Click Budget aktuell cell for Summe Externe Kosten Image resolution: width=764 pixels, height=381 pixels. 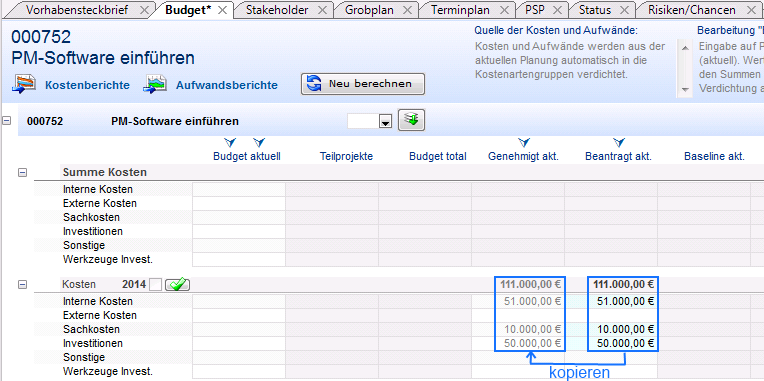pos(239,204)
